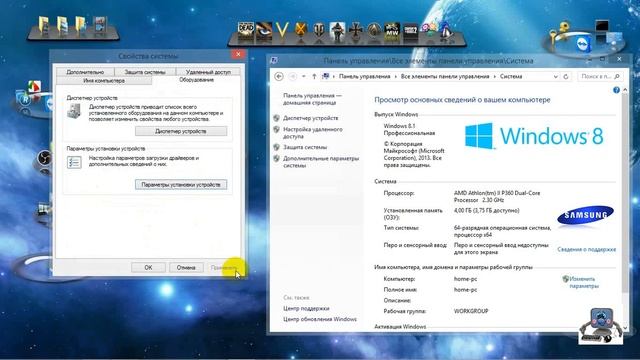The image size is (640, 360).
Task: Open Центр обновления Windows link
Action: [320, 319]
